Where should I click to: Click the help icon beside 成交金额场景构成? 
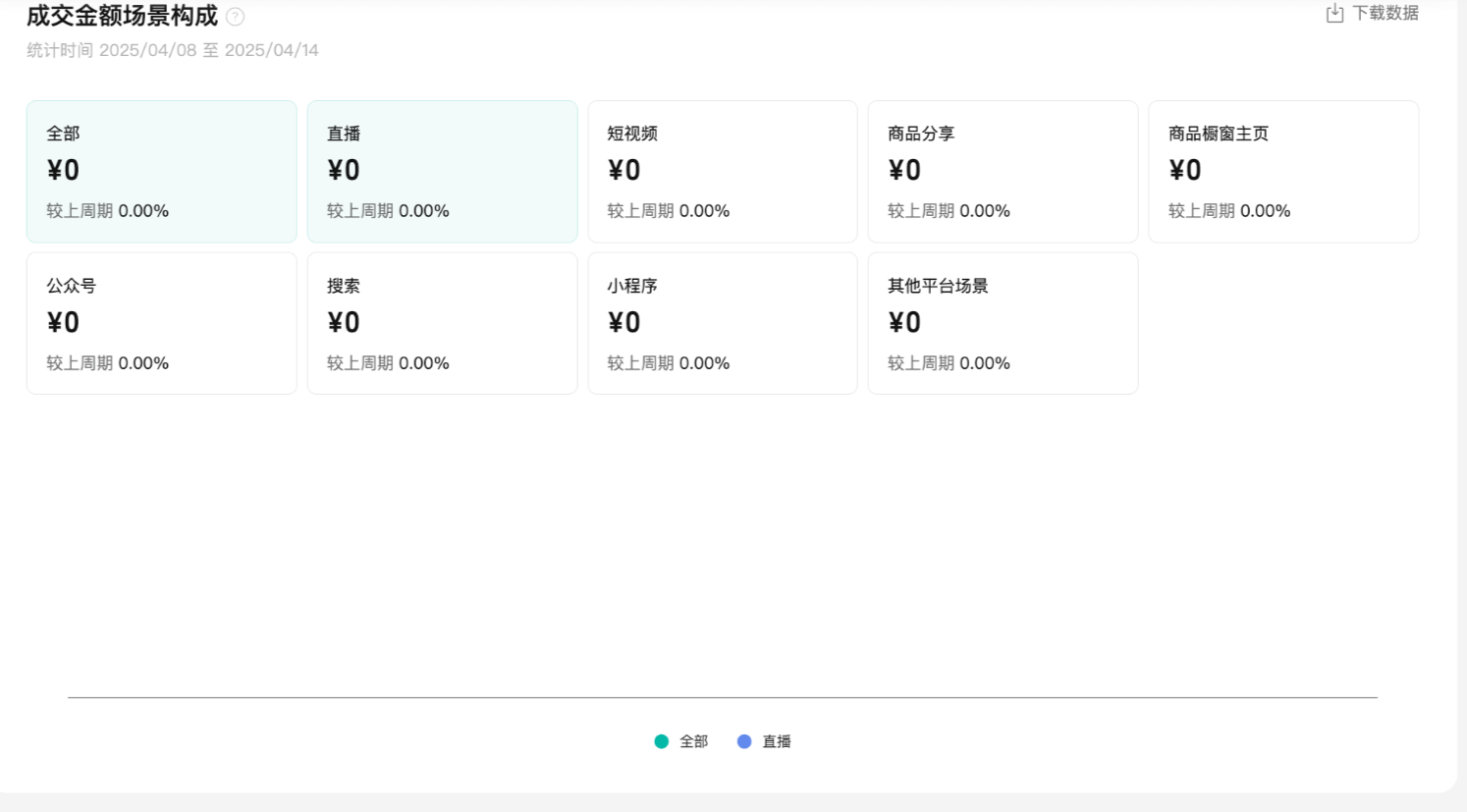click(x=236, y=17)
